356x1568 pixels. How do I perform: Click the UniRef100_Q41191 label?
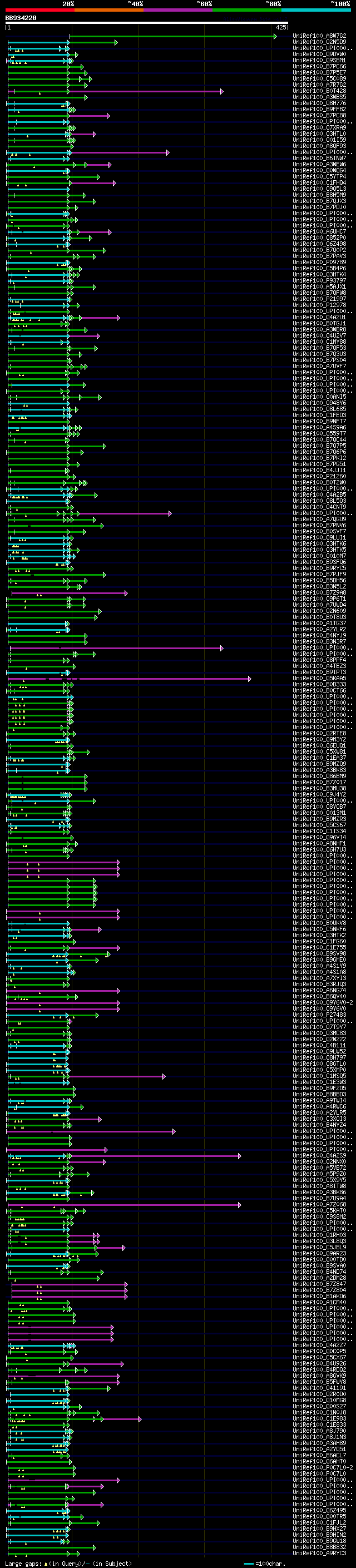(319, 1388)
